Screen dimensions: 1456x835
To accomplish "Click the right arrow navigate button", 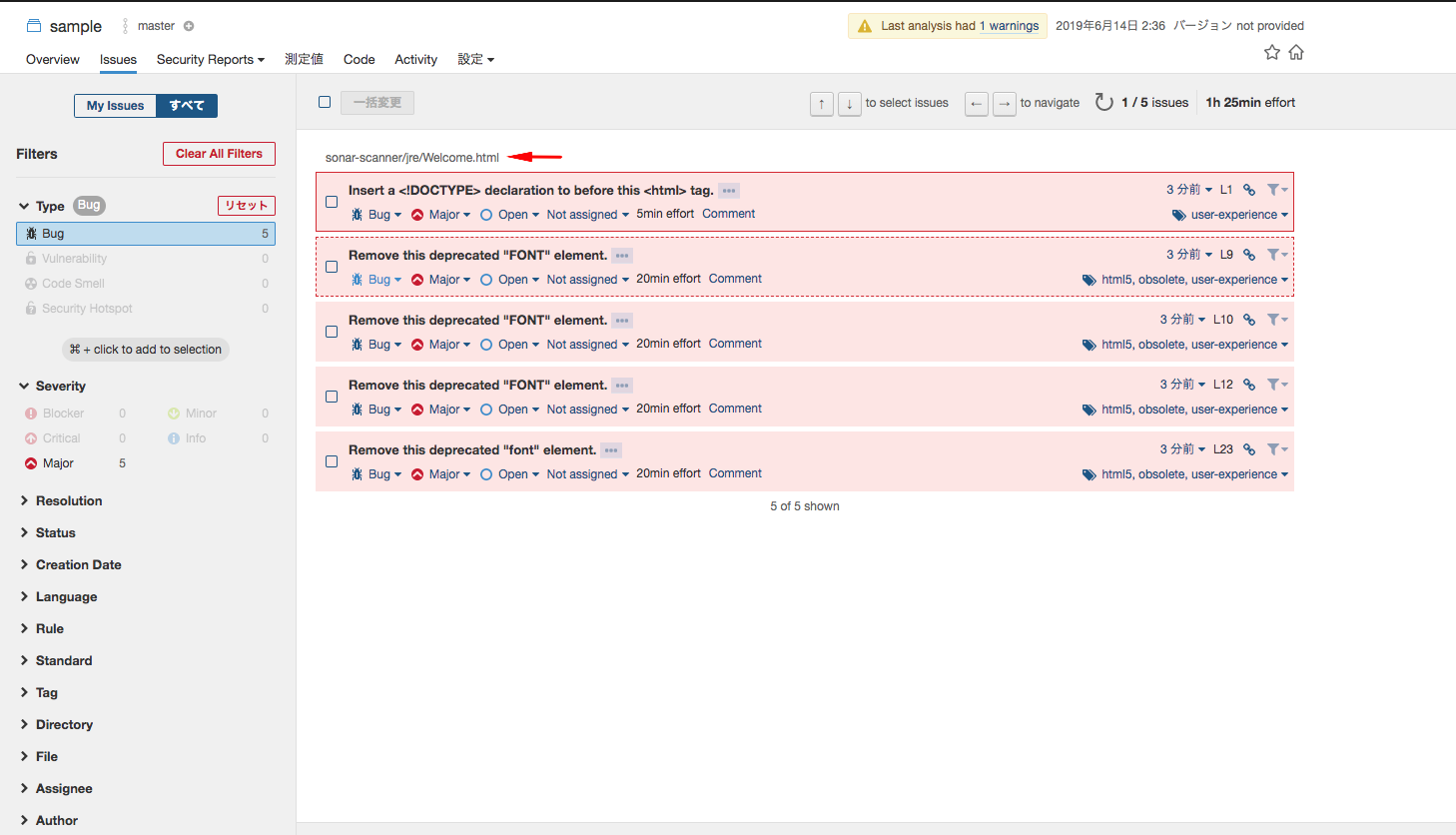I will point(1005,104).
